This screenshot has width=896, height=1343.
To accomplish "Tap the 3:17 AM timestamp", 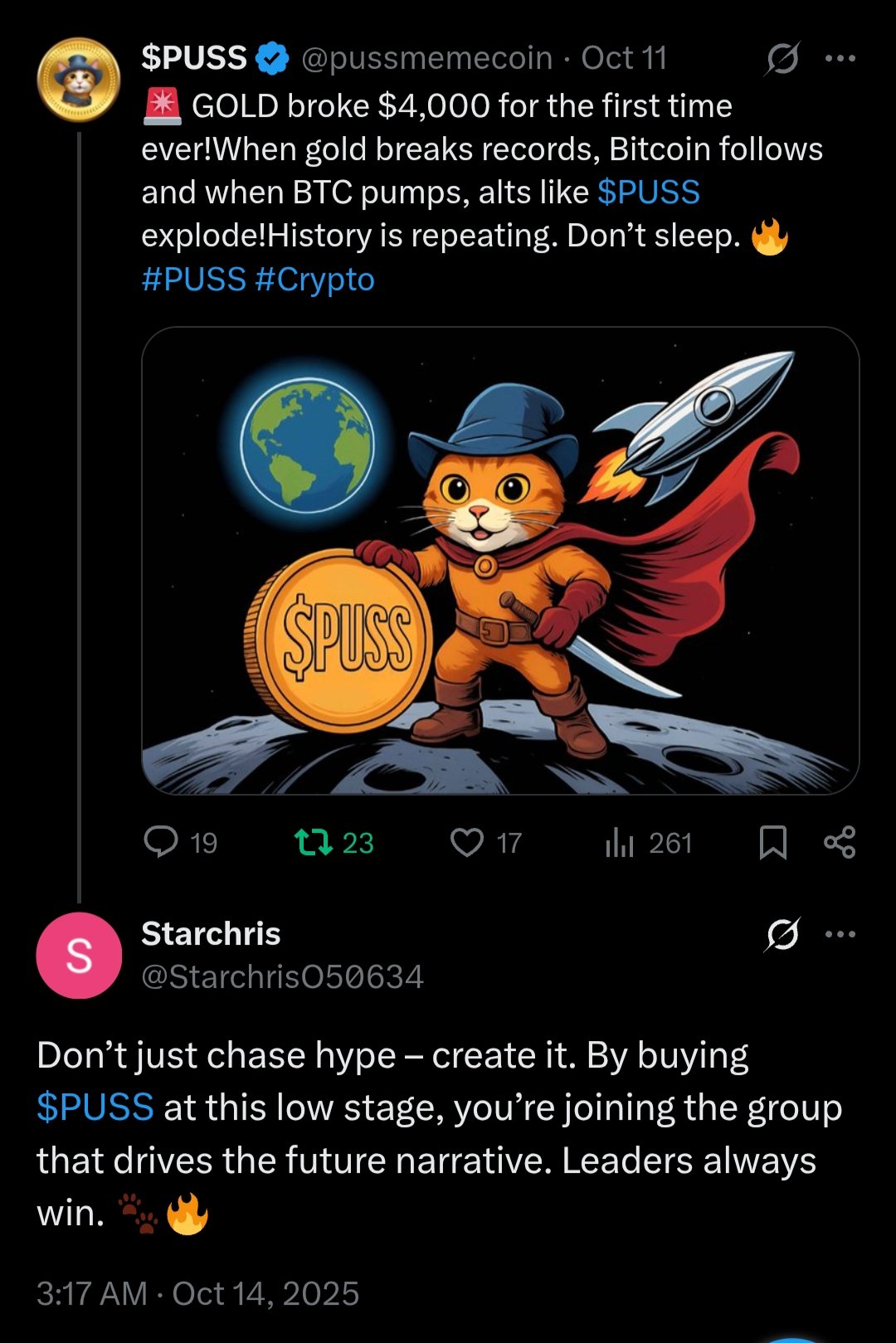I will coord(91,1293).
